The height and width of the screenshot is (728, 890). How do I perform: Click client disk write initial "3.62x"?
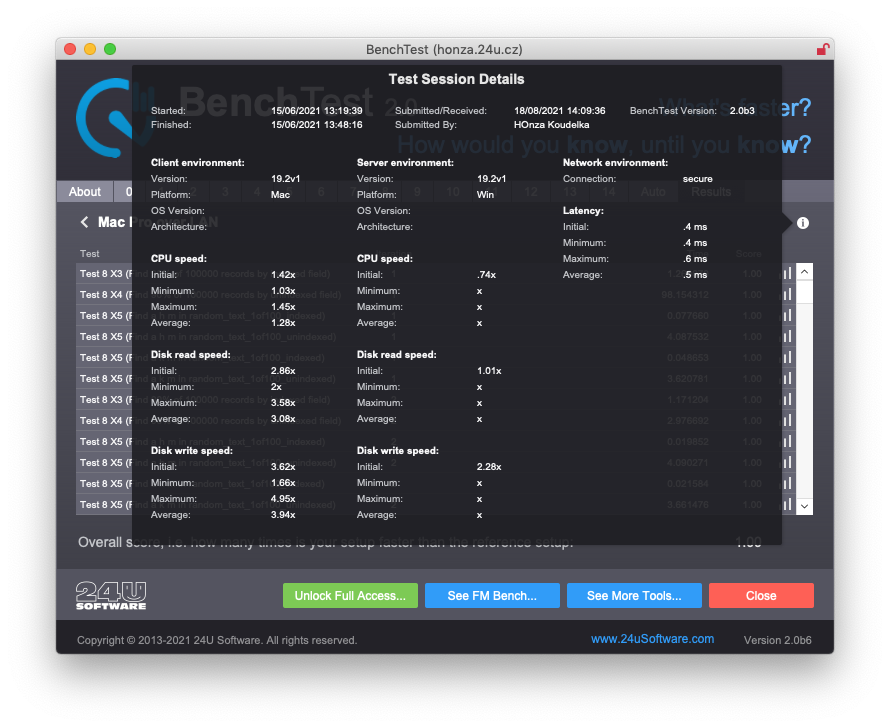tap(283, 466)
